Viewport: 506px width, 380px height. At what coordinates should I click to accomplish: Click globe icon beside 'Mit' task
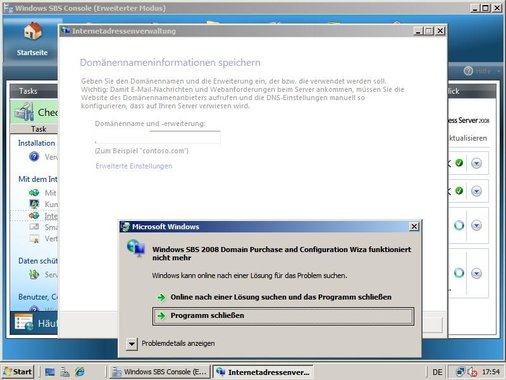(x=34, y=193)
